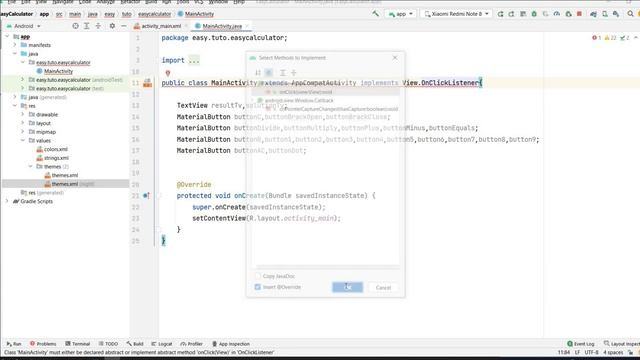The image size is (640, 360).
Task: Open the App Inspection tool window
Action: coord(231,344)
